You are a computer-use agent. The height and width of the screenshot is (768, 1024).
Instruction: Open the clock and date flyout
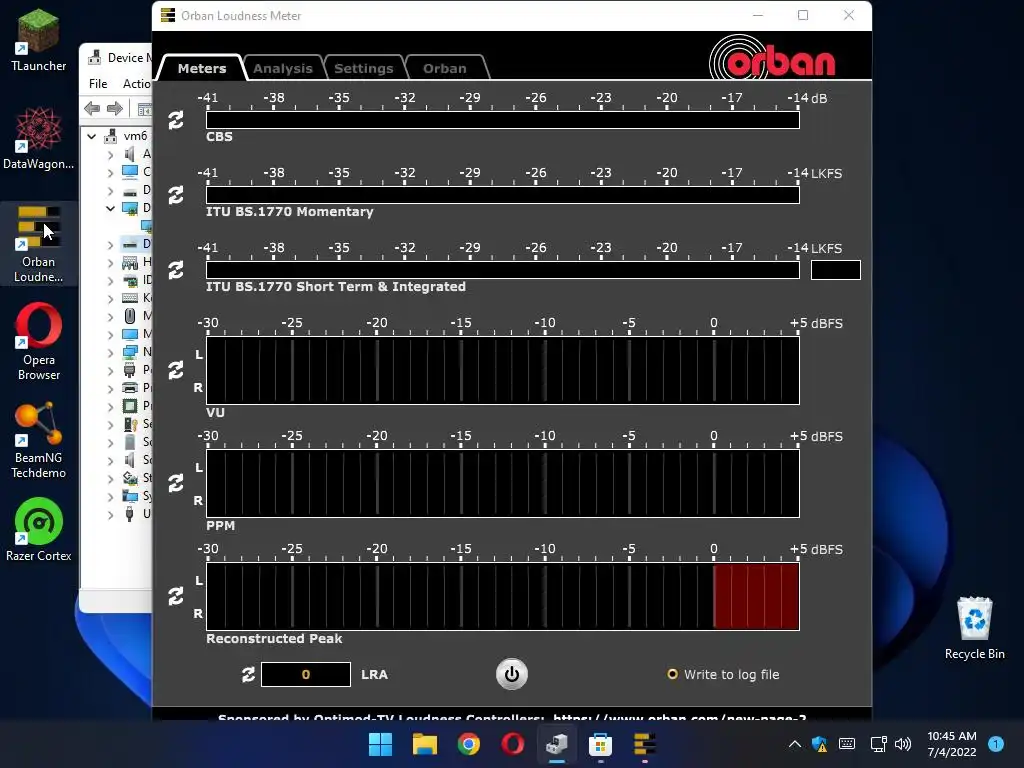pos(952,744)
